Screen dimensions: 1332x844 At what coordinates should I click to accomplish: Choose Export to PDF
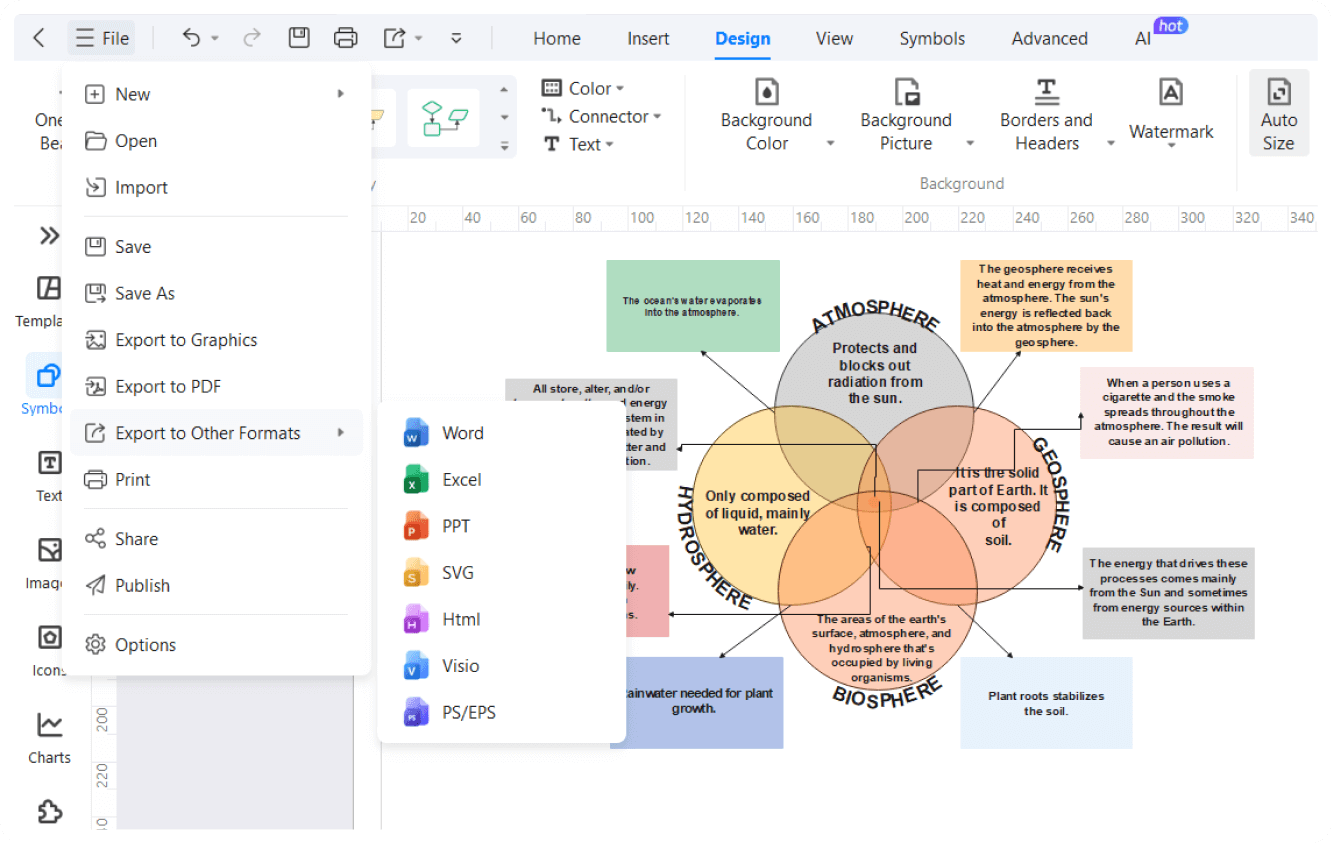(216, 387)
